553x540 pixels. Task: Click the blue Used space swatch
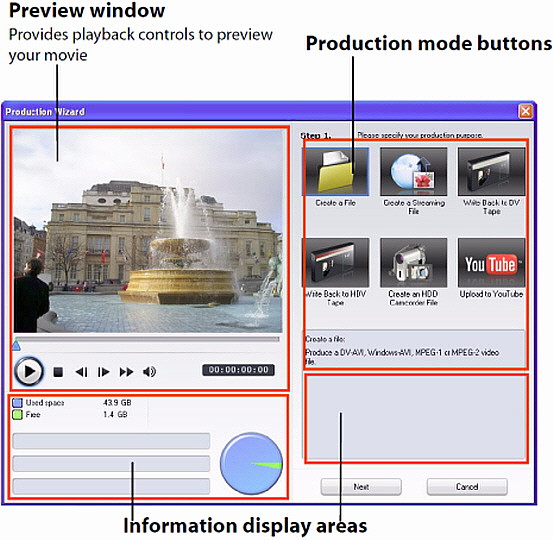pyautogui.click(x=17, y=403)
